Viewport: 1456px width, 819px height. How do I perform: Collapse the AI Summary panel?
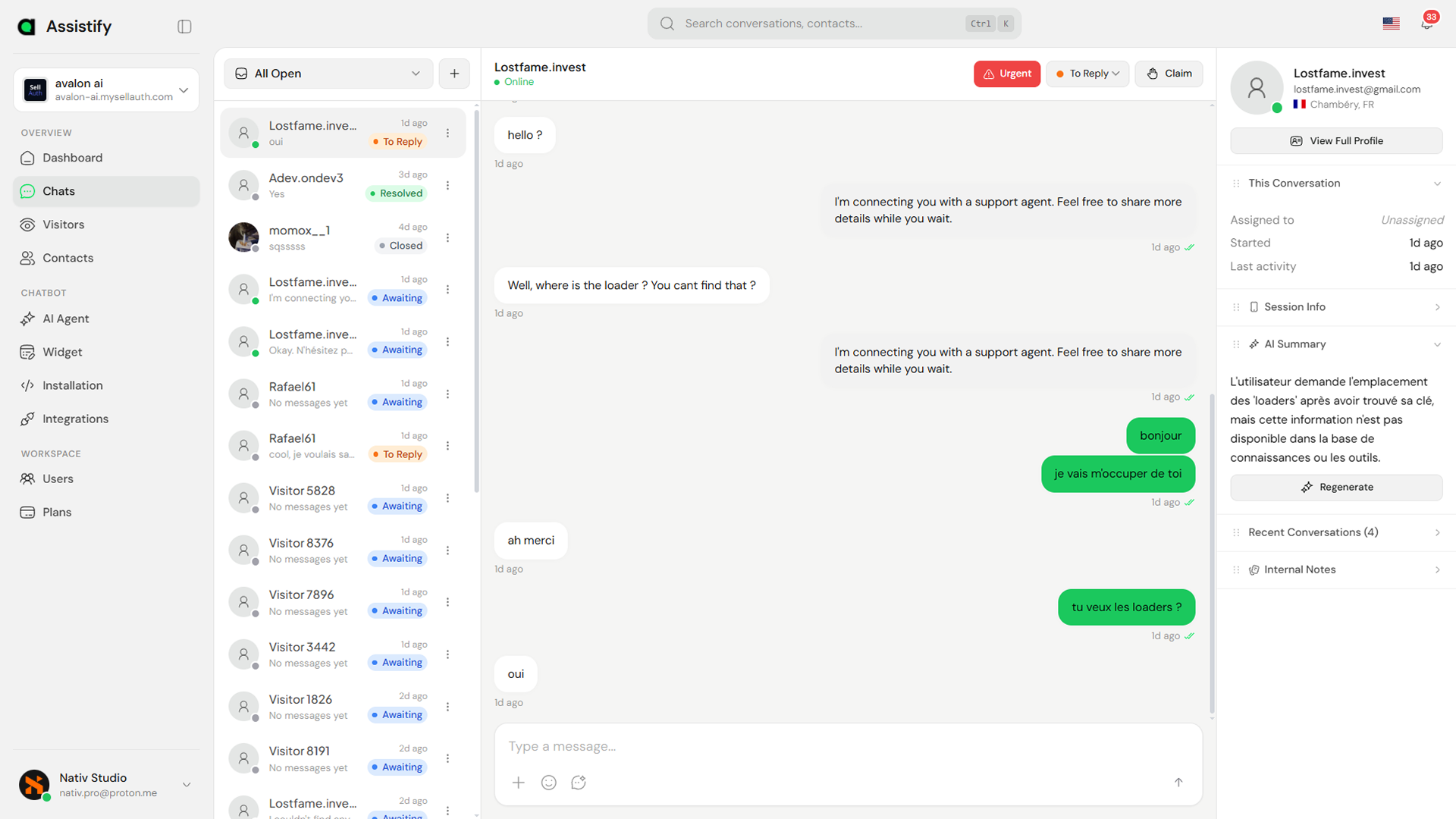pos(1437,344)
